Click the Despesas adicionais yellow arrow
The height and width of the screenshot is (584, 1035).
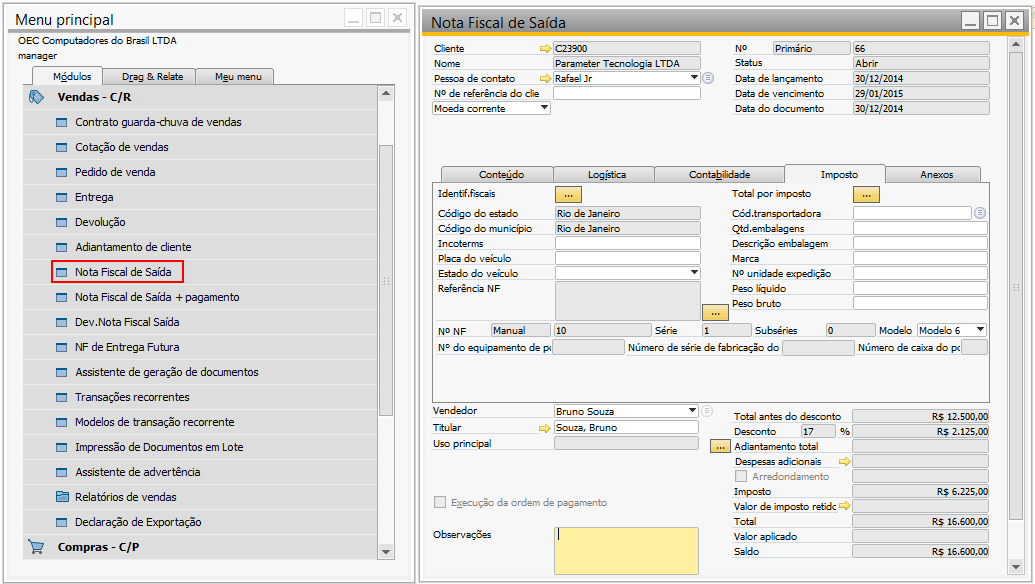pos(844,462)
